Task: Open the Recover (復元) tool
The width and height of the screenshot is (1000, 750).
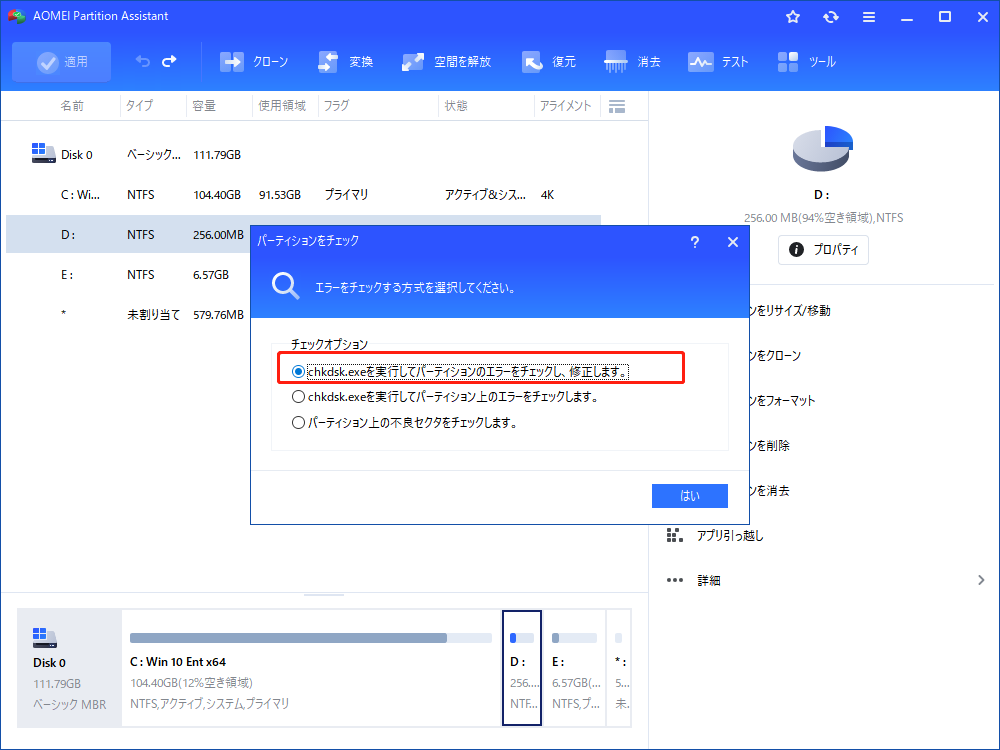Action: (532, 62)
